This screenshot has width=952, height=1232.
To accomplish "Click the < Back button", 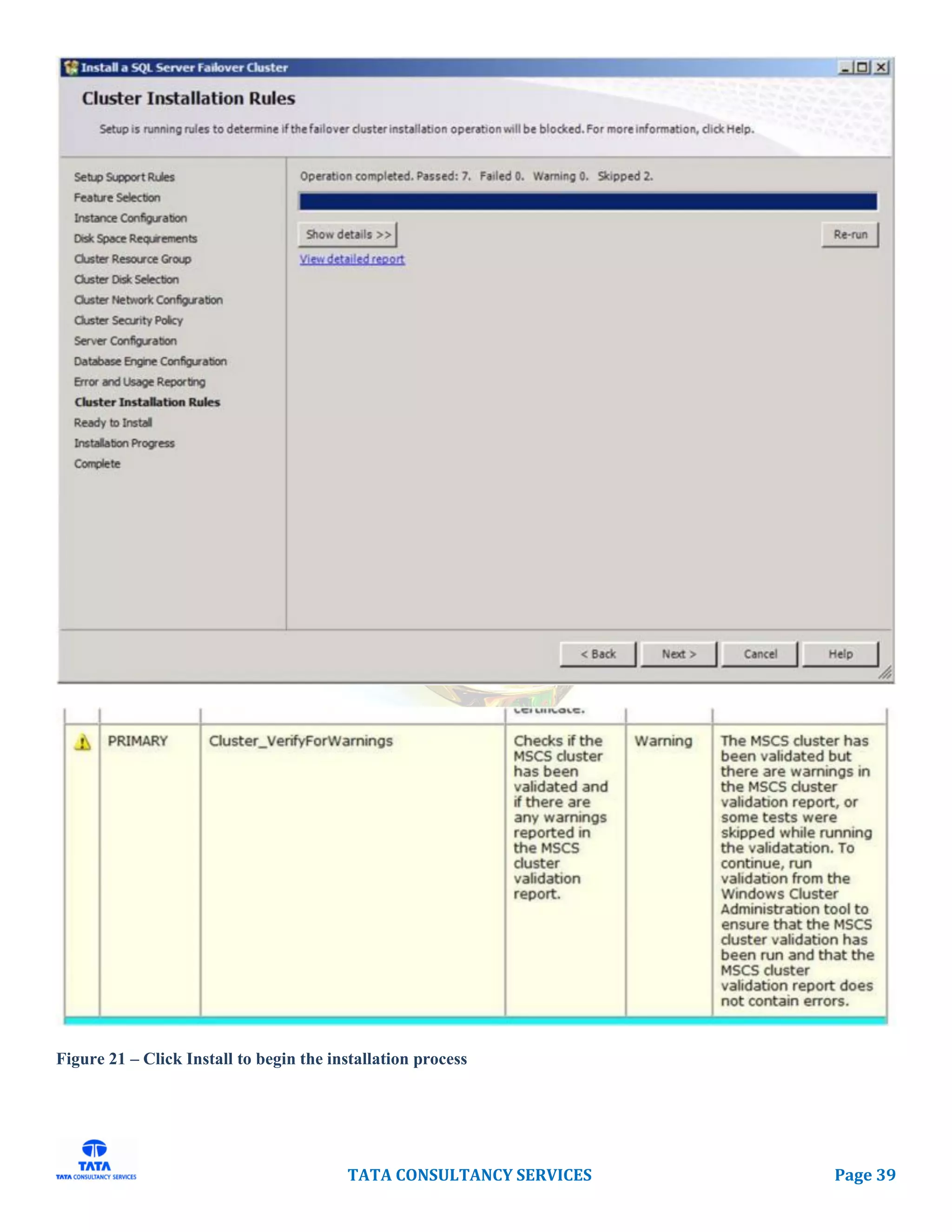I will point(598,654).
